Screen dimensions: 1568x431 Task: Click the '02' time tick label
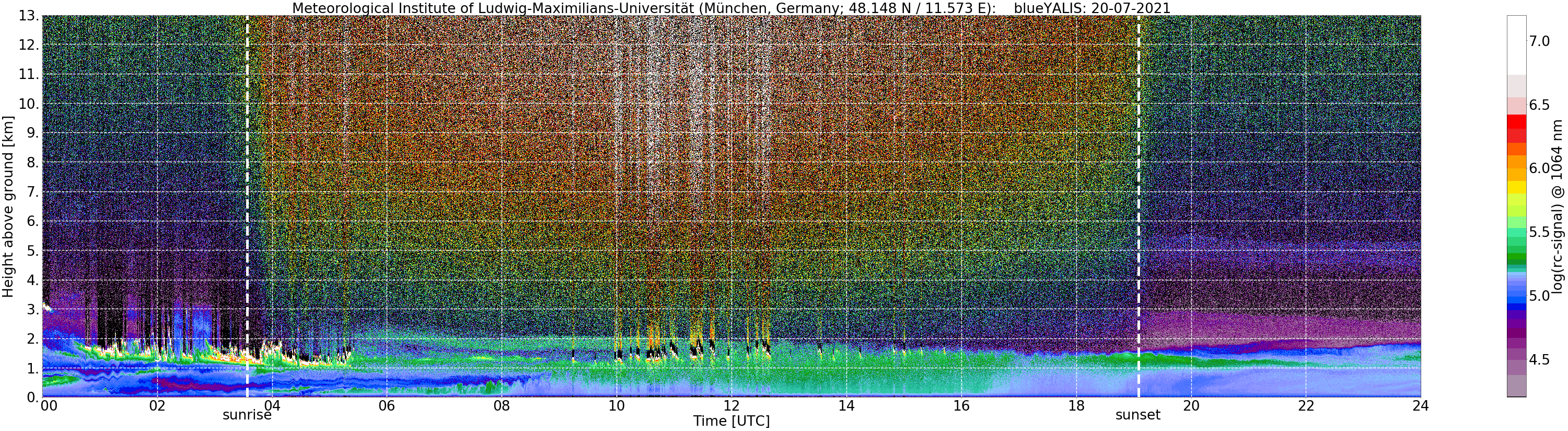click(x=157, y=406)
